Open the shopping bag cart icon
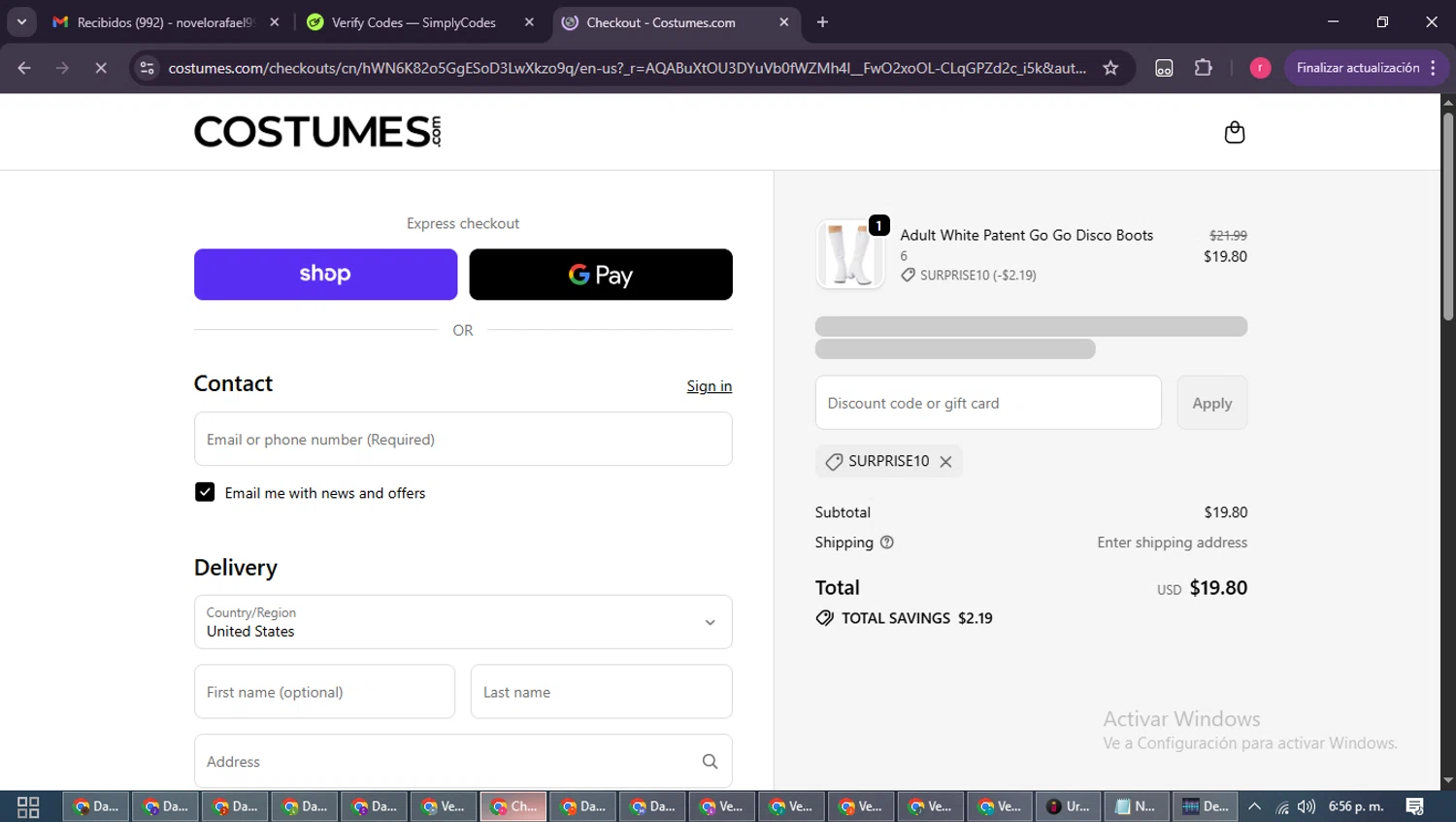Screen dimensions: 1456x822 1234,132
